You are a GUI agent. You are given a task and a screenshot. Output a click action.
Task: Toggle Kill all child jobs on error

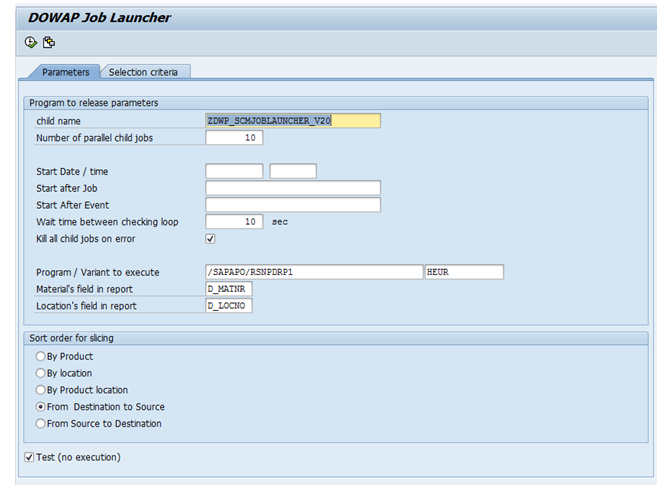point(210,239)
